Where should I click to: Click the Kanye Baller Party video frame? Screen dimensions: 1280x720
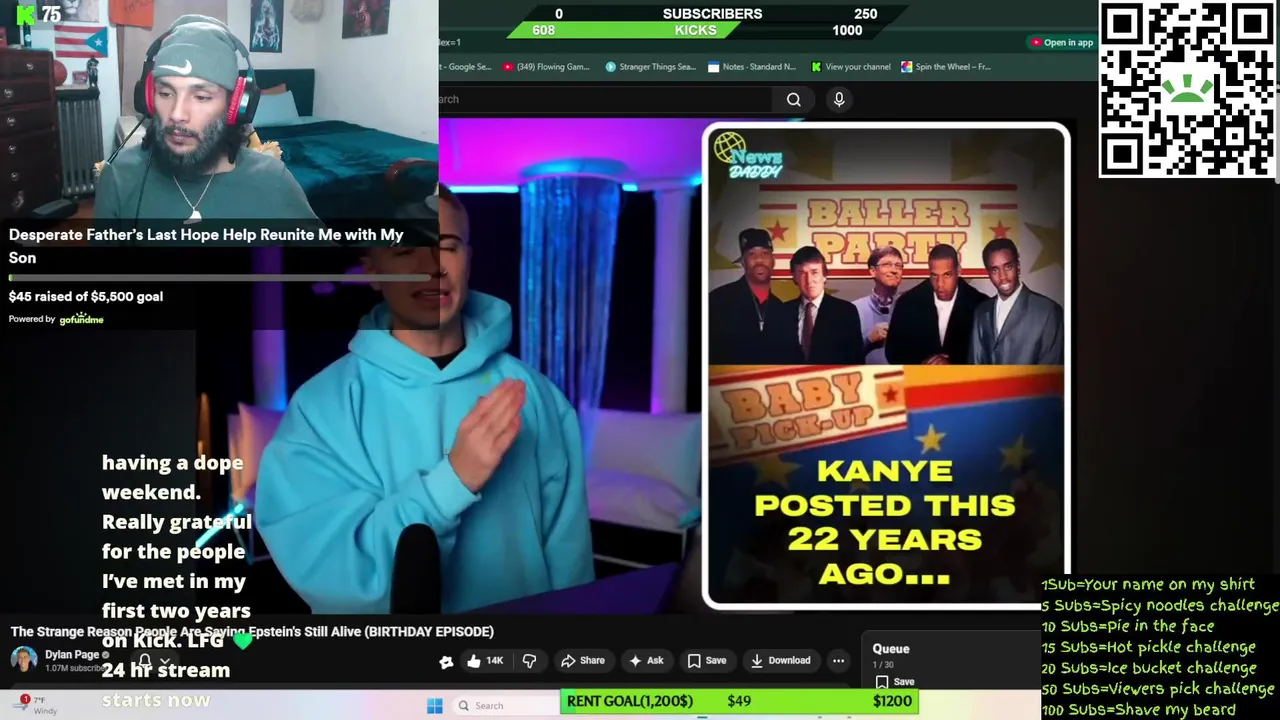click(x=886, y=366)
